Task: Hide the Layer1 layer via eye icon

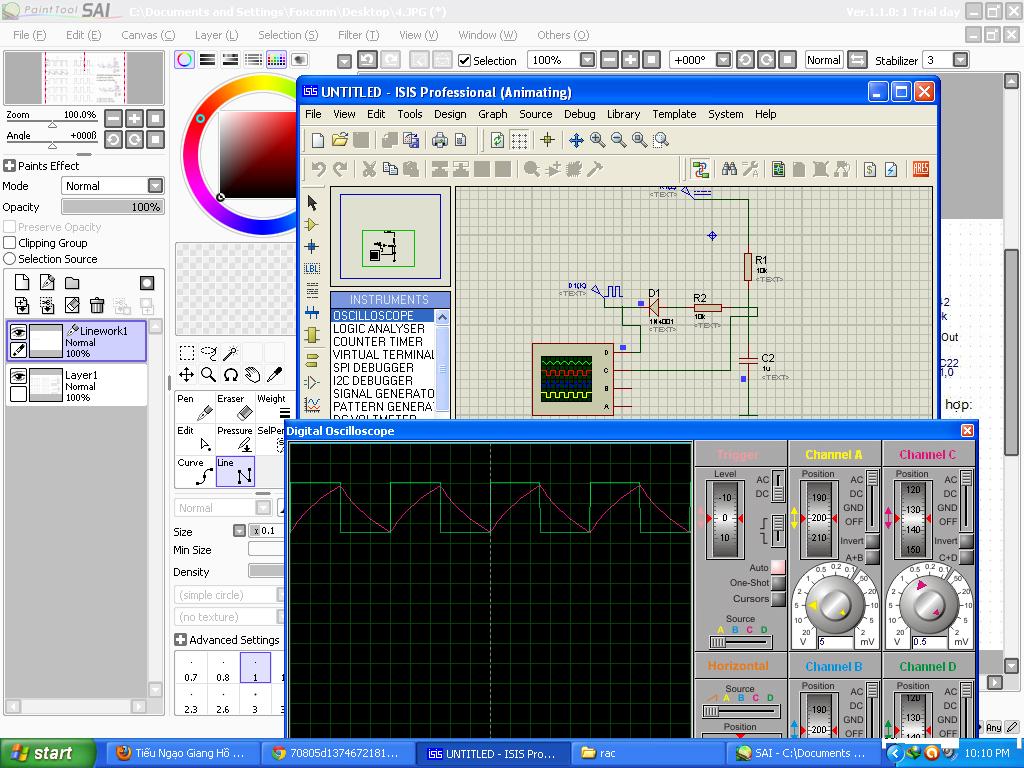Action: [x=18, y=376]
